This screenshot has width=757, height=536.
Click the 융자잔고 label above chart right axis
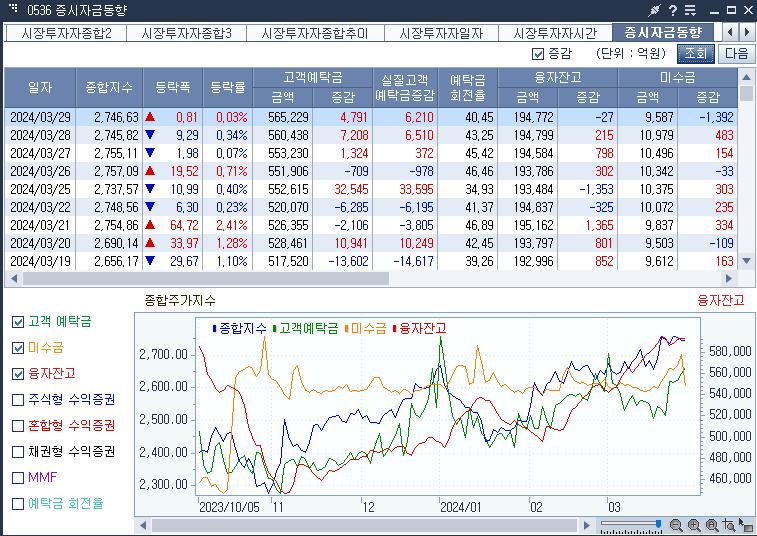click(720, 301)
